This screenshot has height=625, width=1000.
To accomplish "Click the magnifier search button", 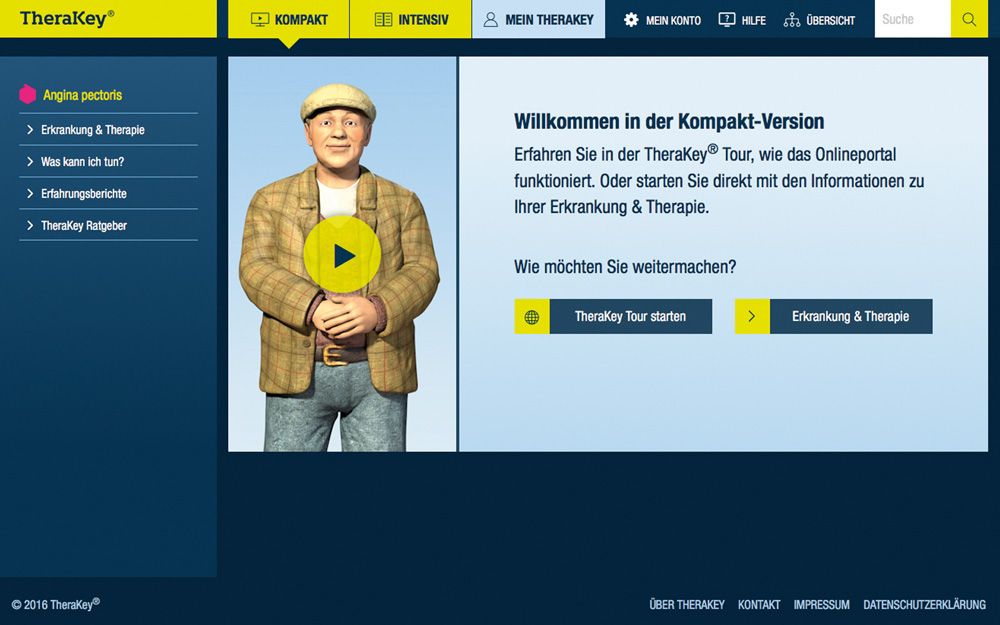I will coord(969,19).
